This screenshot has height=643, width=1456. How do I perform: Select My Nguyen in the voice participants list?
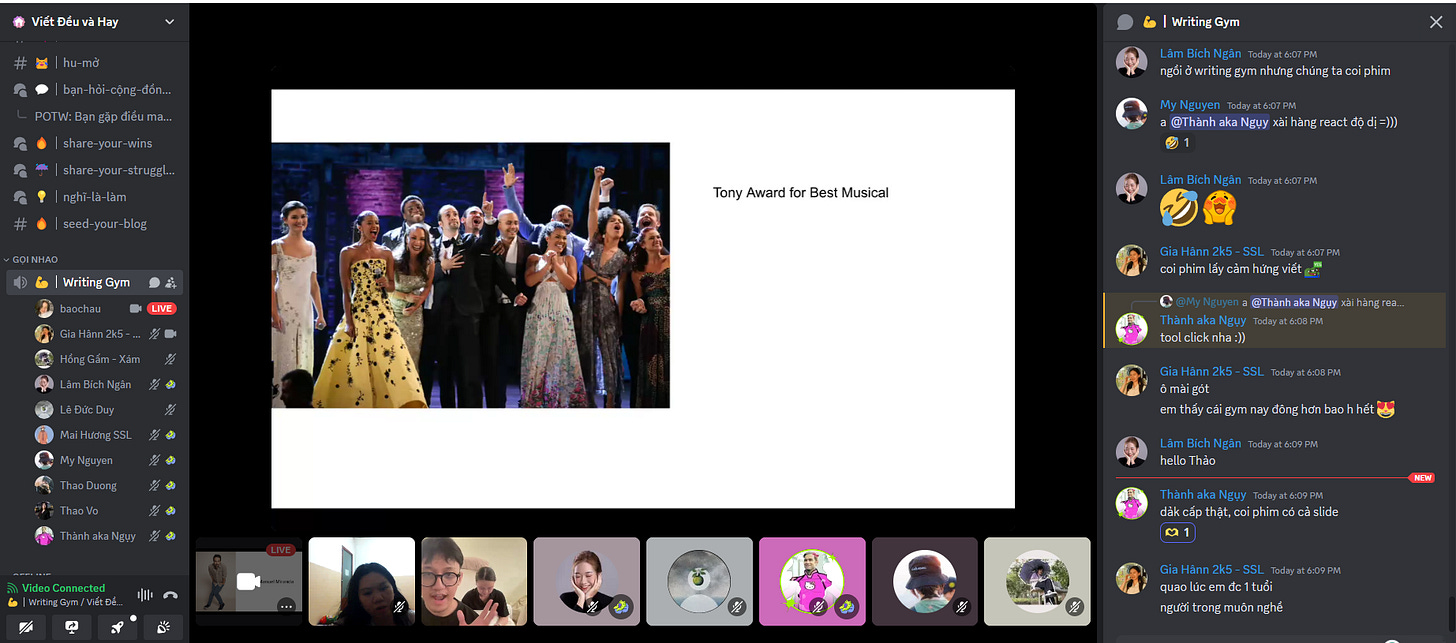(106, 460)
